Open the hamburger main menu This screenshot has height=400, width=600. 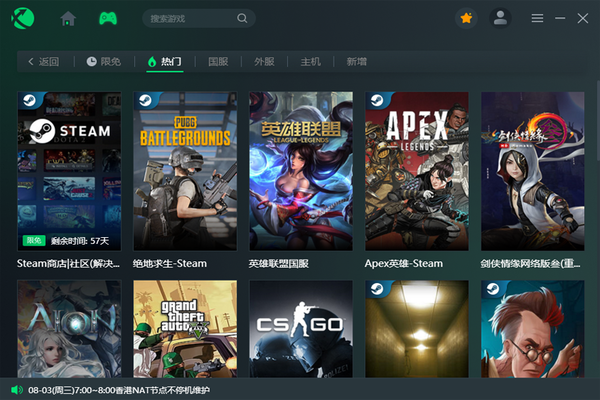(x=538, y=18)
